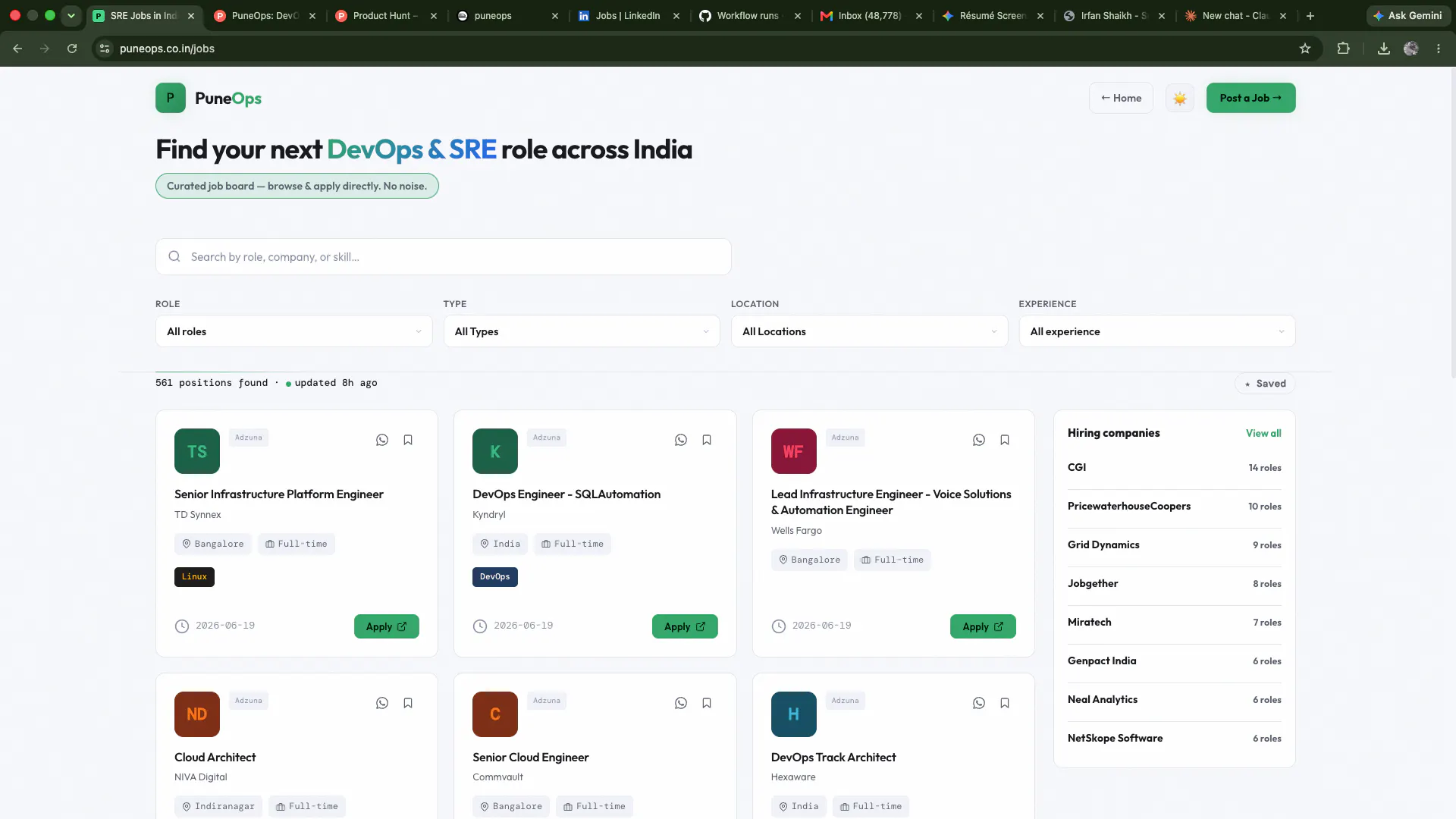Click the Linux skill tag
Image resolution: width=1456 pixels, height=819 pixels.
(x=194, y=577)
